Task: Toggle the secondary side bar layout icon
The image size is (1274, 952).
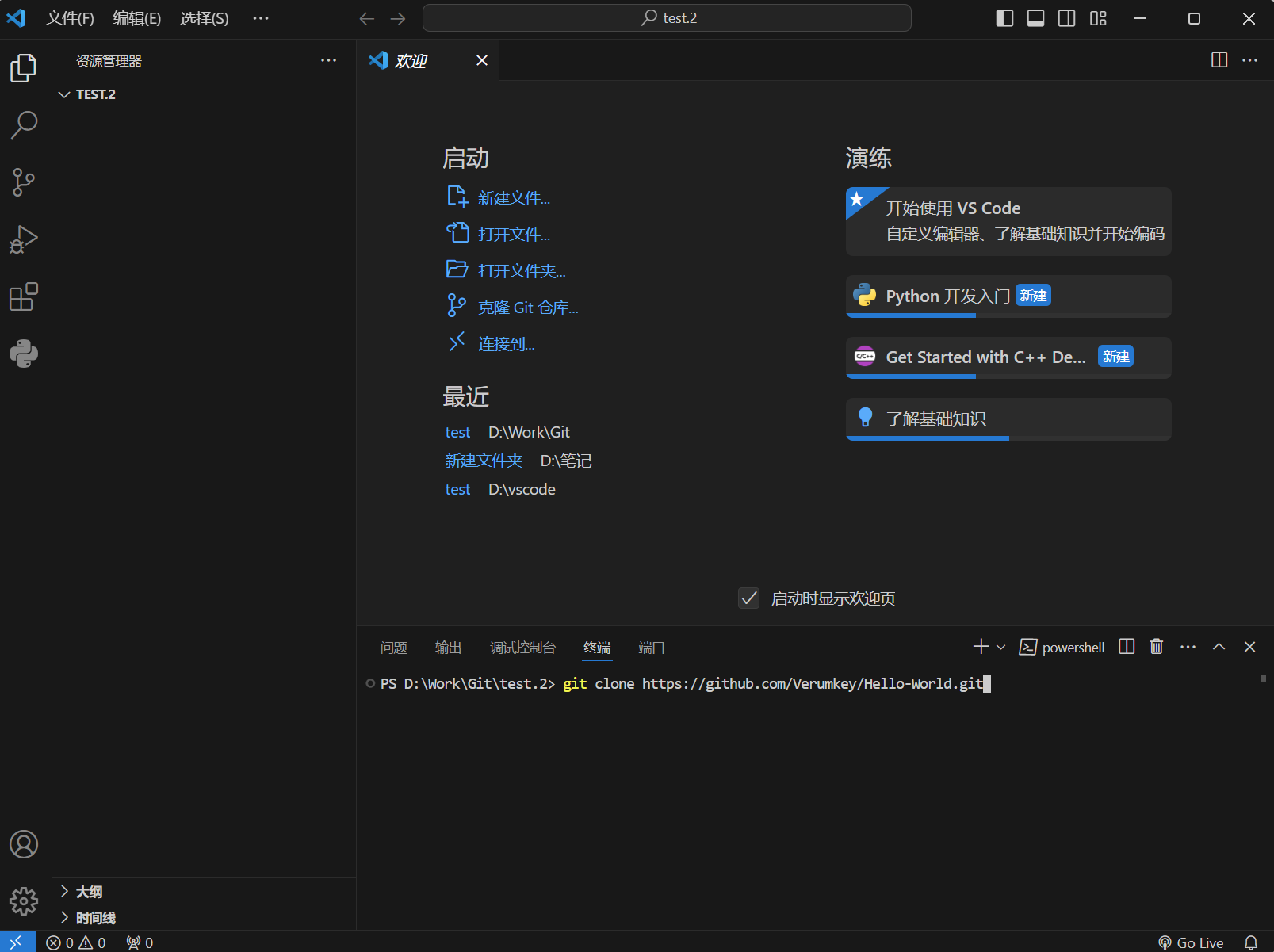Action: [x=1067, y=18]
